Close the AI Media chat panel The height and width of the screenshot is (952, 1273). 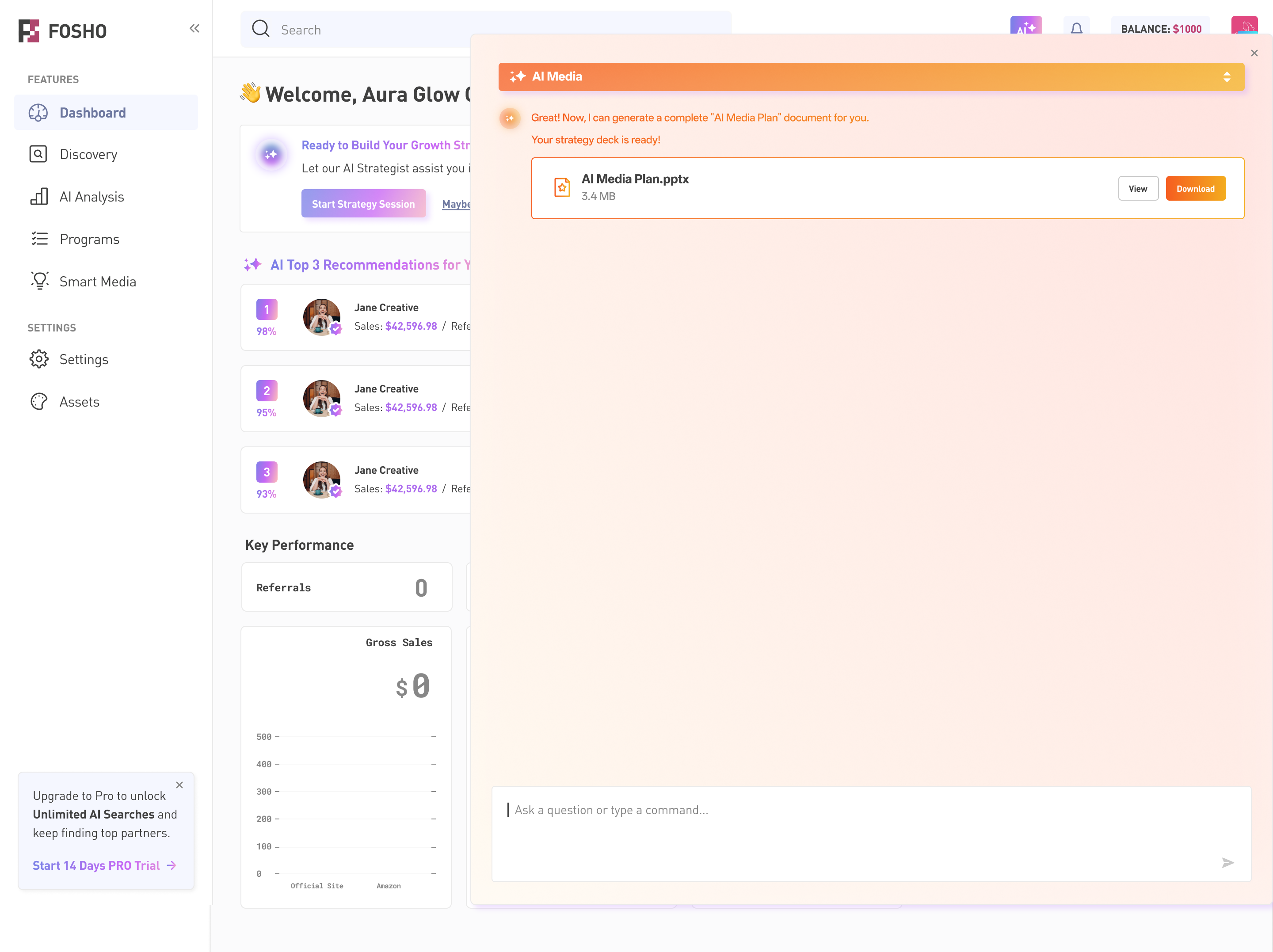point(1254,53)
